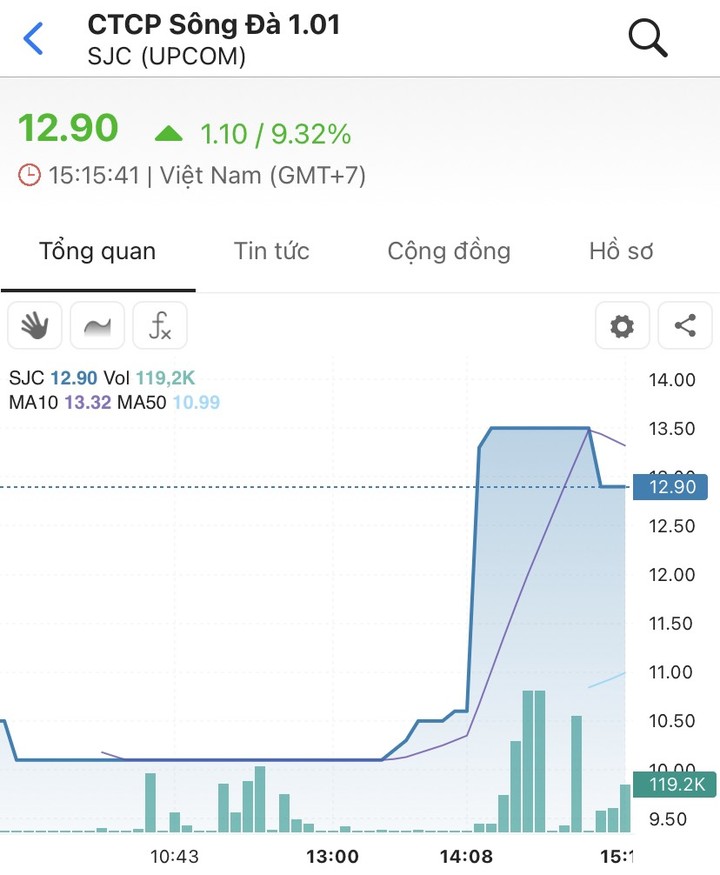Tap the 12.00 price axis label

click(672, 575)
